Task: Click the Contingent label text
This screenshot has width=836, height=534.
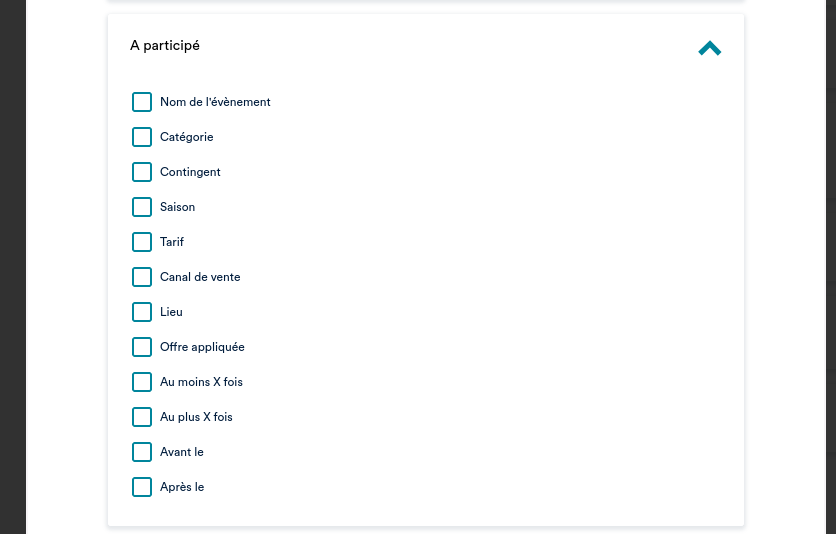Action: point(190,172)
